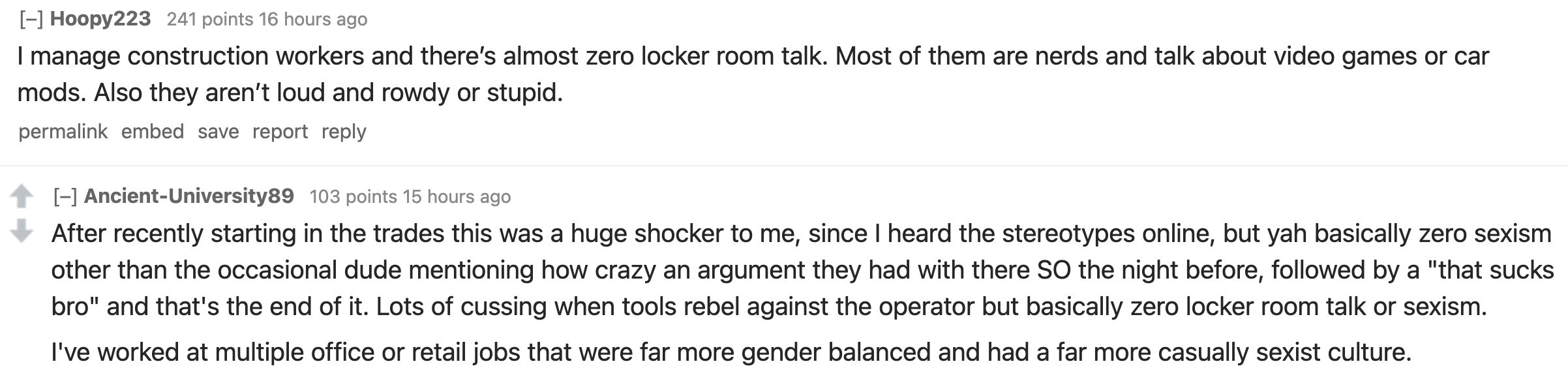Click the '103 points' score
The image size is (1568, 381).
[353, 196]
